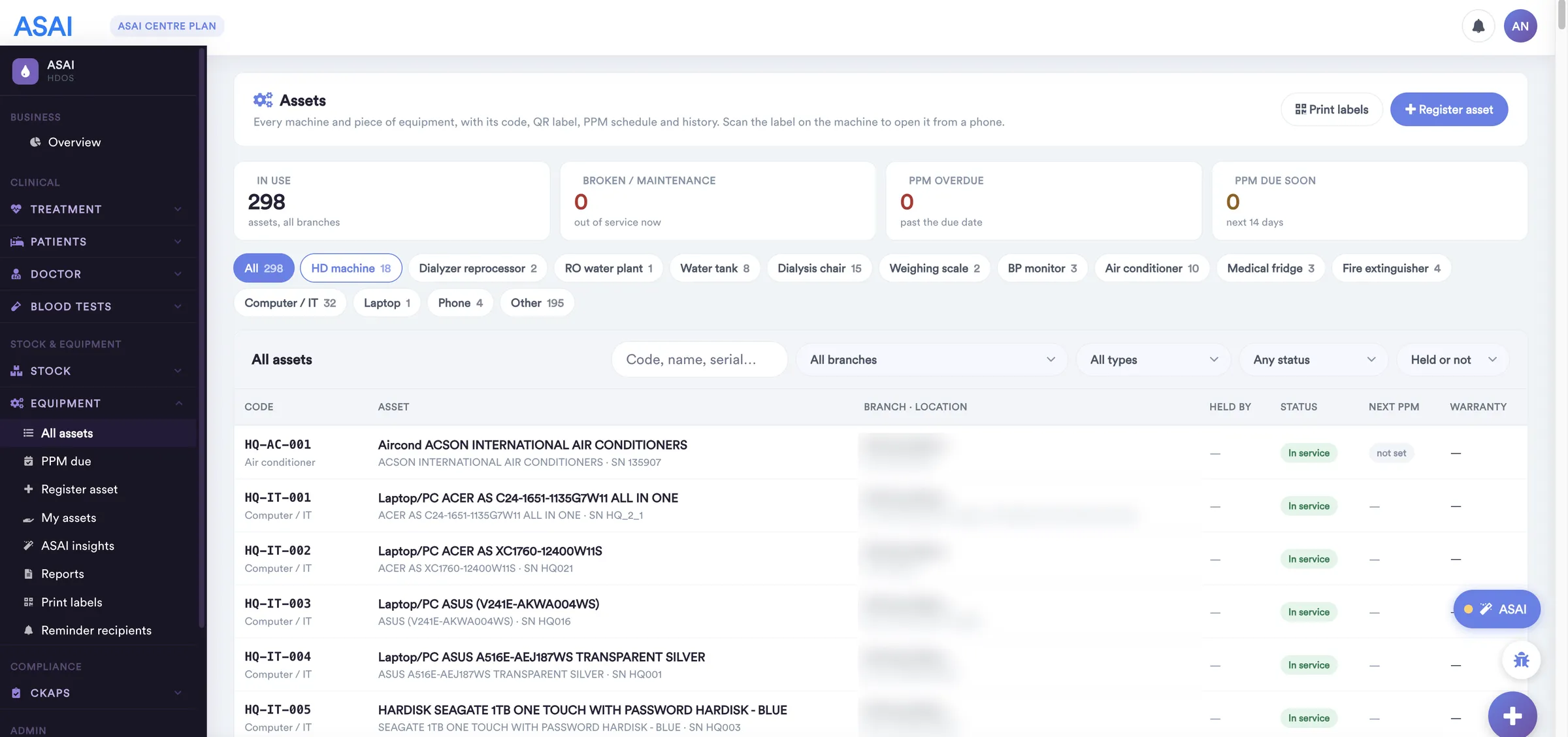Image resolution: width=1568 pixels, height=737 pixels.
Task: Click the ASAI logo in header
Action: 43,26
